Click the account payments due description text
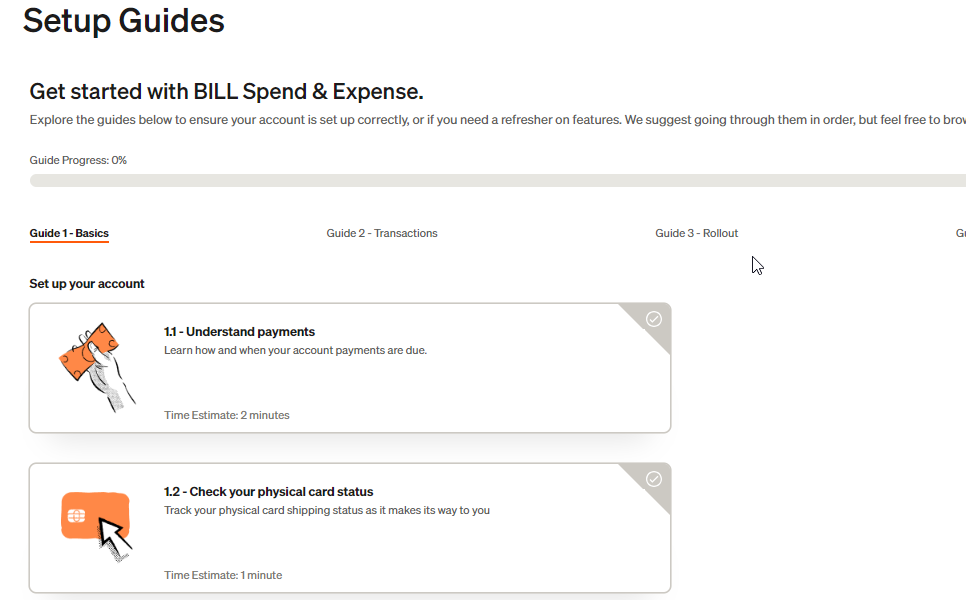The height and width of the screenshot is (600, 966). [295, 350]
